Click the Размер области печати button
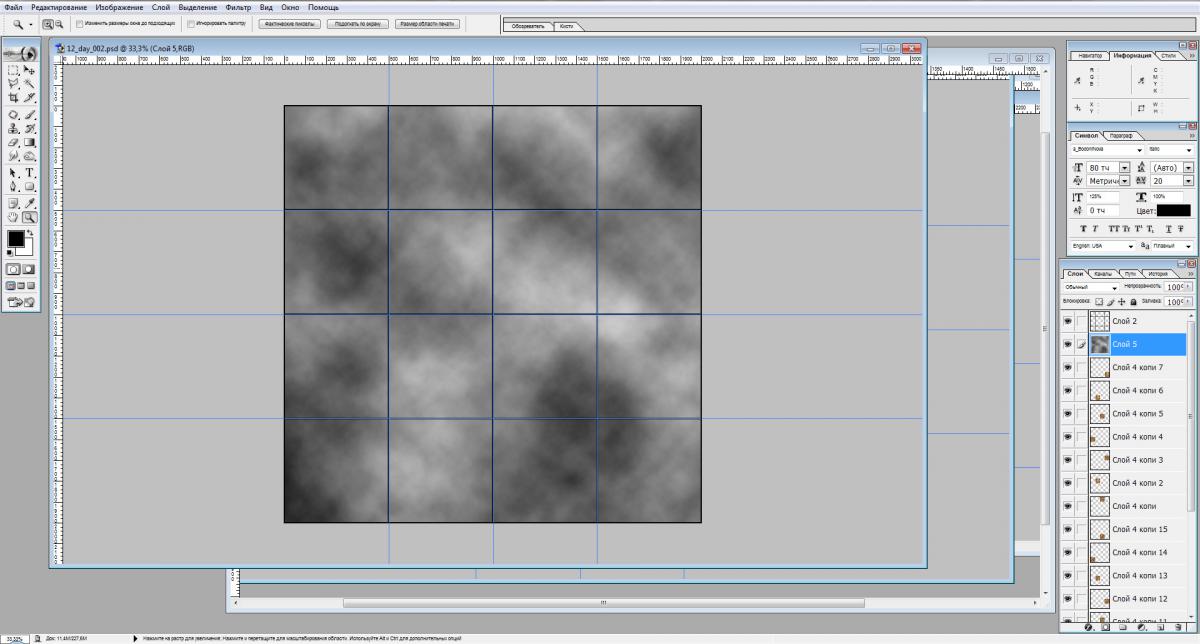The height and width of the screenshot is (644, 1200). pos(428,23)
